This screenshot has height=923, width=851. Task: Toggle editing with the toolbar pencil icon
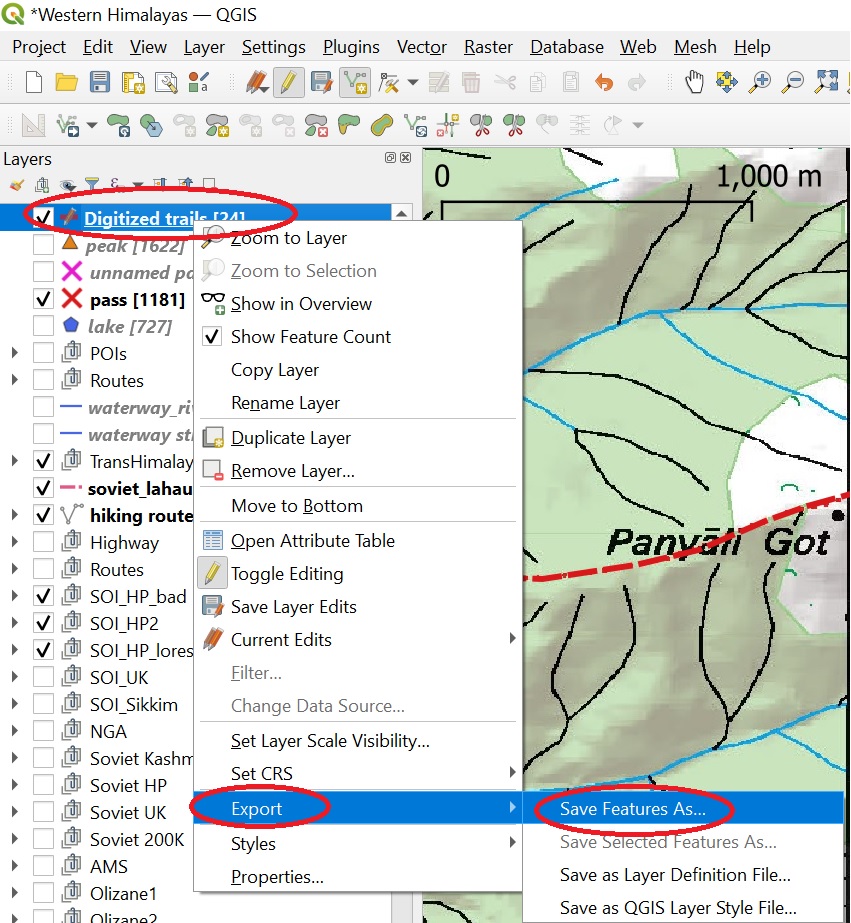288,82
